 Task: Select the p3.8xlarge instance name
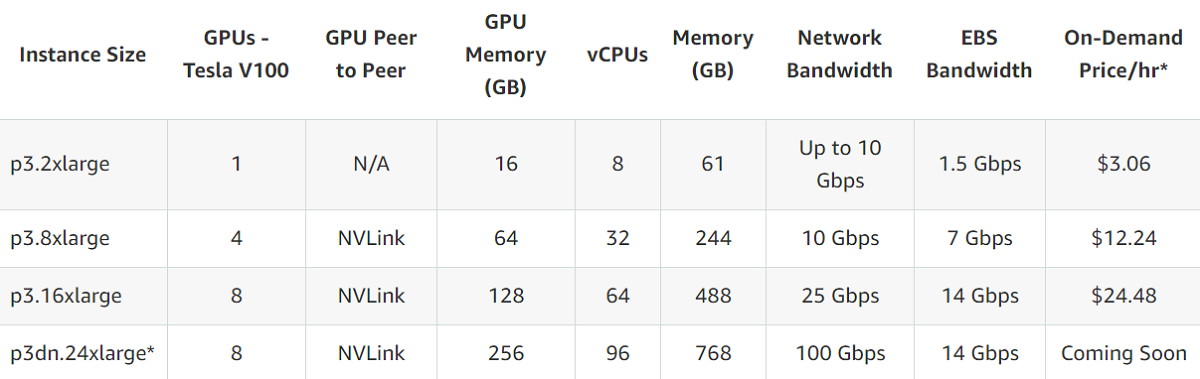(60, 238)
